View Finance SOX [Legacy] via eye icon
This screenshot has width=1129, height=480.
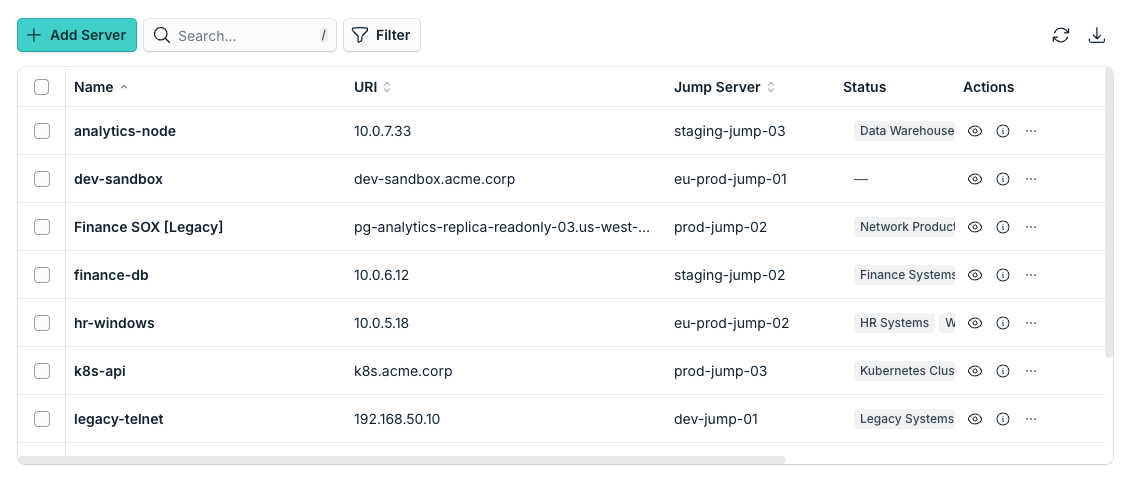click(975, 227)
